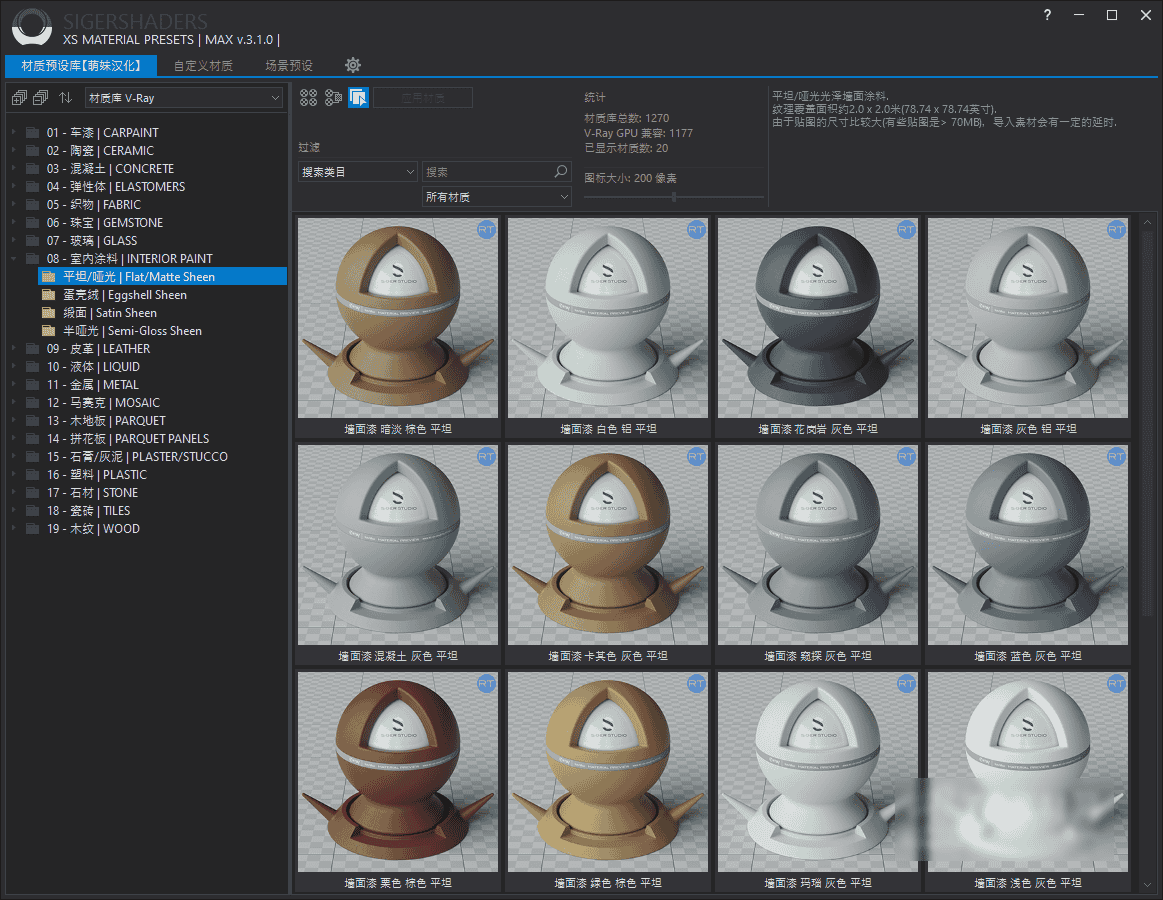This screenshot has width=1163, height=900.
Task: Expand the 17 - 石材 STONE folder arrow
Action: pyautogui.click(x=14, y=492)
